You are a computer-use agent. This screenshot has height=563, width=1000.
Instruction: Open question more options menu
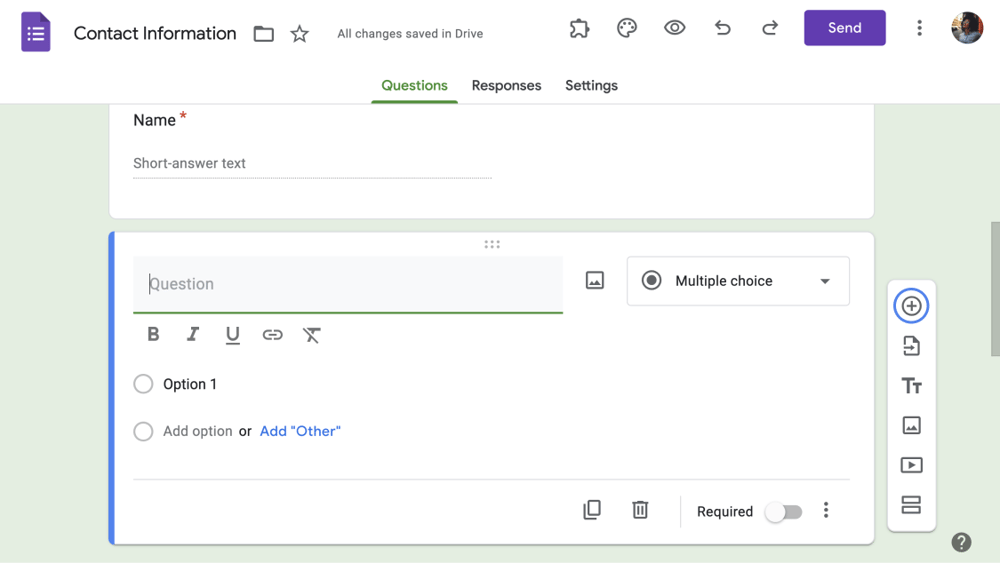[x=826, y=510]
